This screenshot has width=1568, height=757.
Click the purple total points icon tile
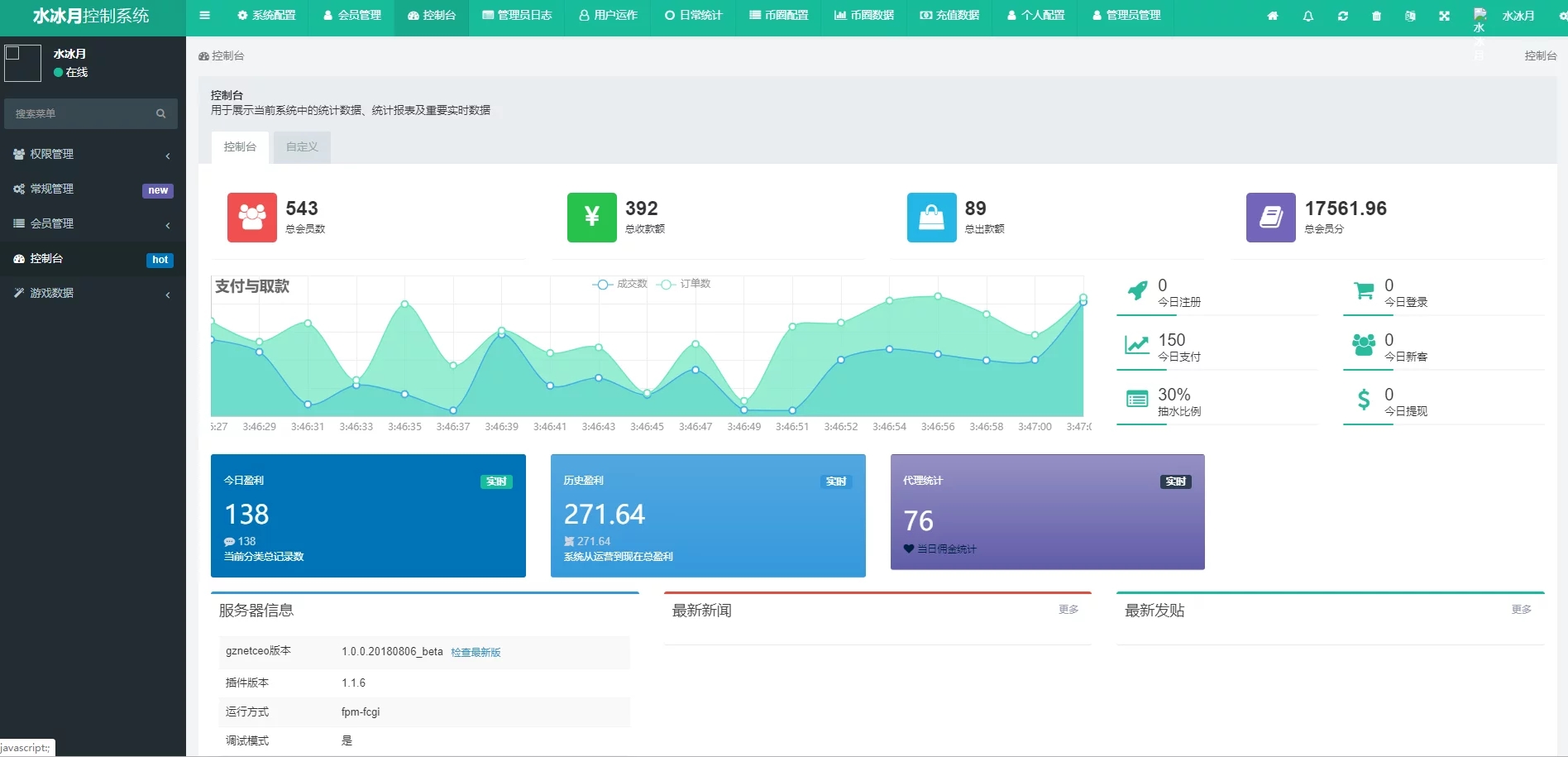[x=1270, y=218]
